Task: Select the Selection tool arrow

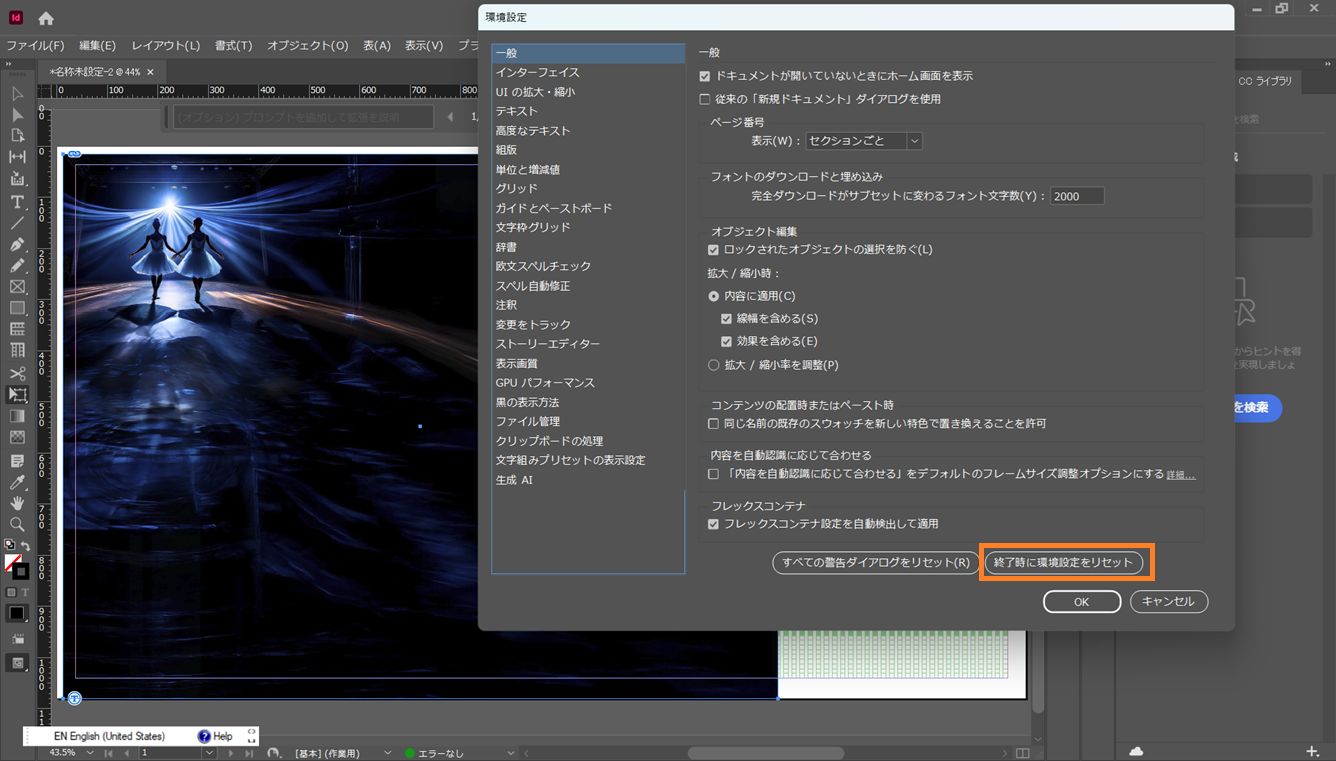Action: tap(17, 94)
